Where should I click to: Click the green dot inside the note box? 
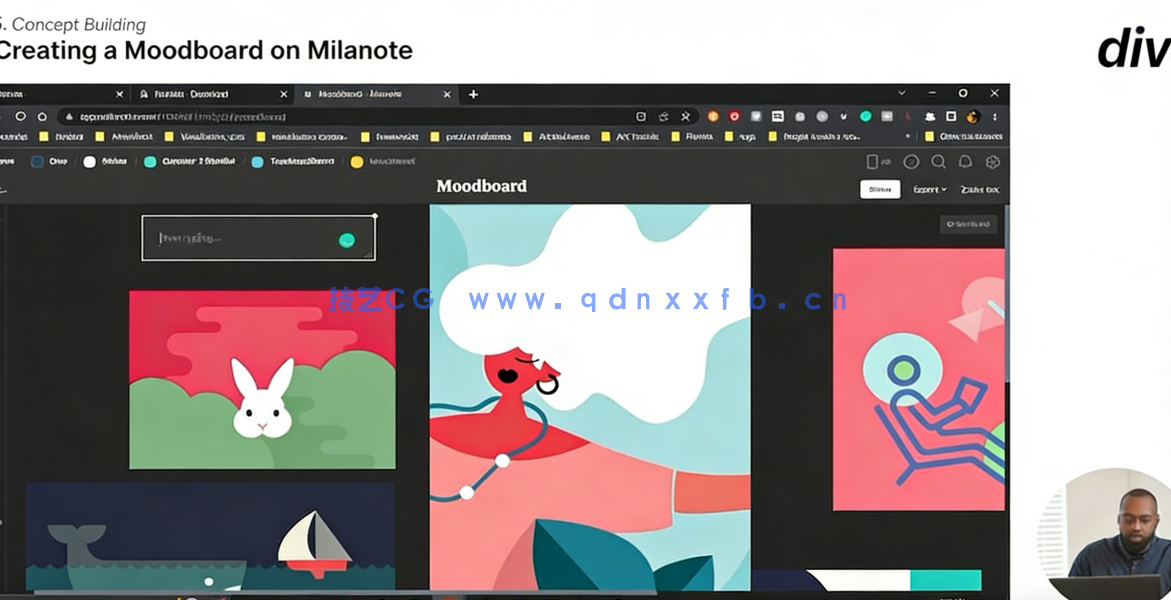(347, 240)
